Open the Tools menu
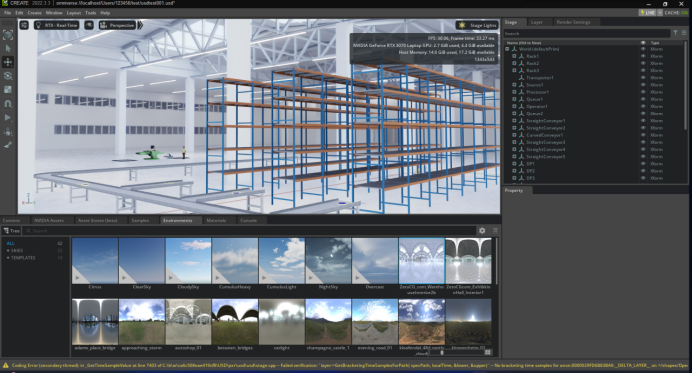 pyautogui.click(x=91, y=13)
